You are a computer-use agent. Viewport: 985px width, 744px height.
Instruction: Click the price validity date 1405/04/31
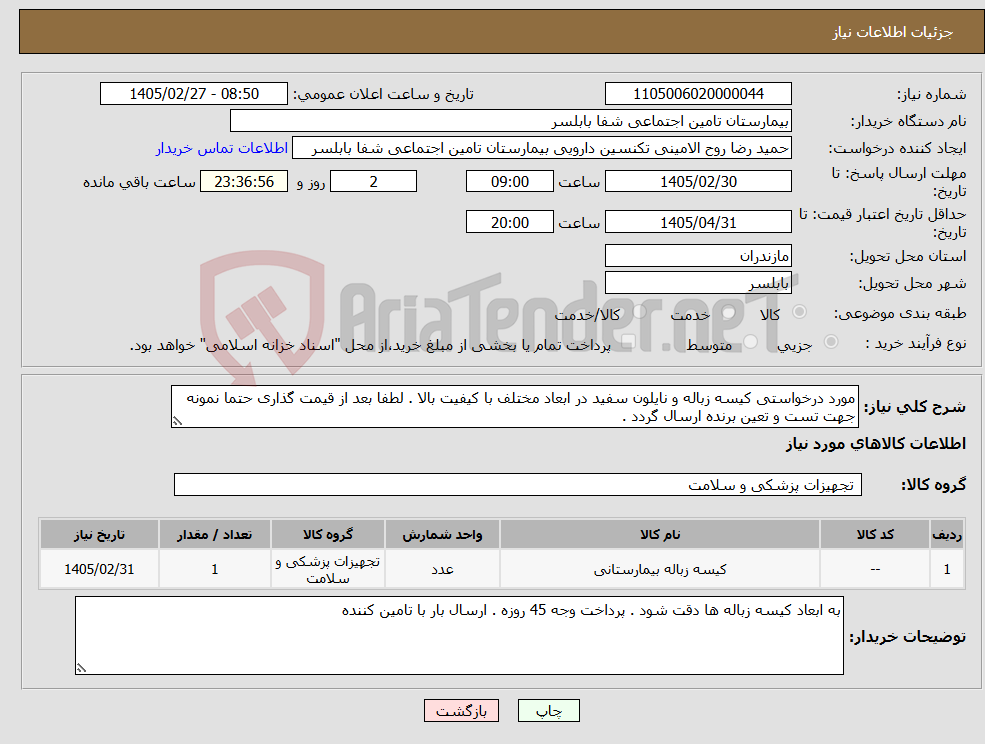698,222
